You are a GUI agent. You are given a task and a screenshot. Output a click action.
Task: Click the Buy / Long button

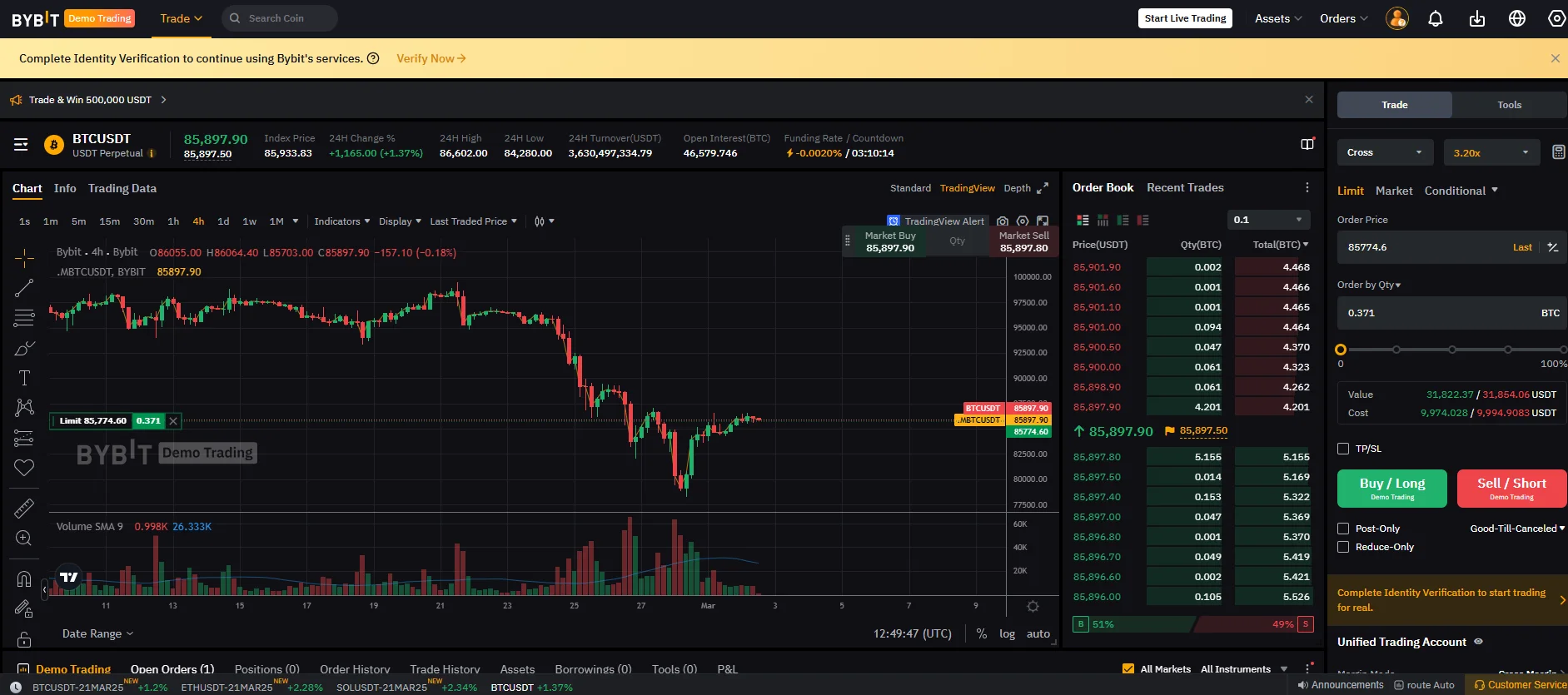pos(1392,489)
